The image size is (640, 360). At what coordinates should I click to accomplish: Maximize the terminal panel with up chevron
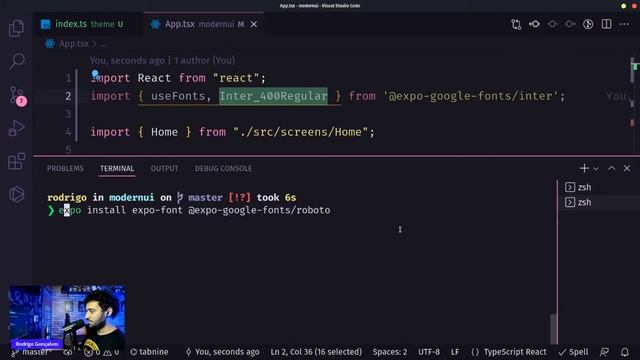(x=611, y=168)
